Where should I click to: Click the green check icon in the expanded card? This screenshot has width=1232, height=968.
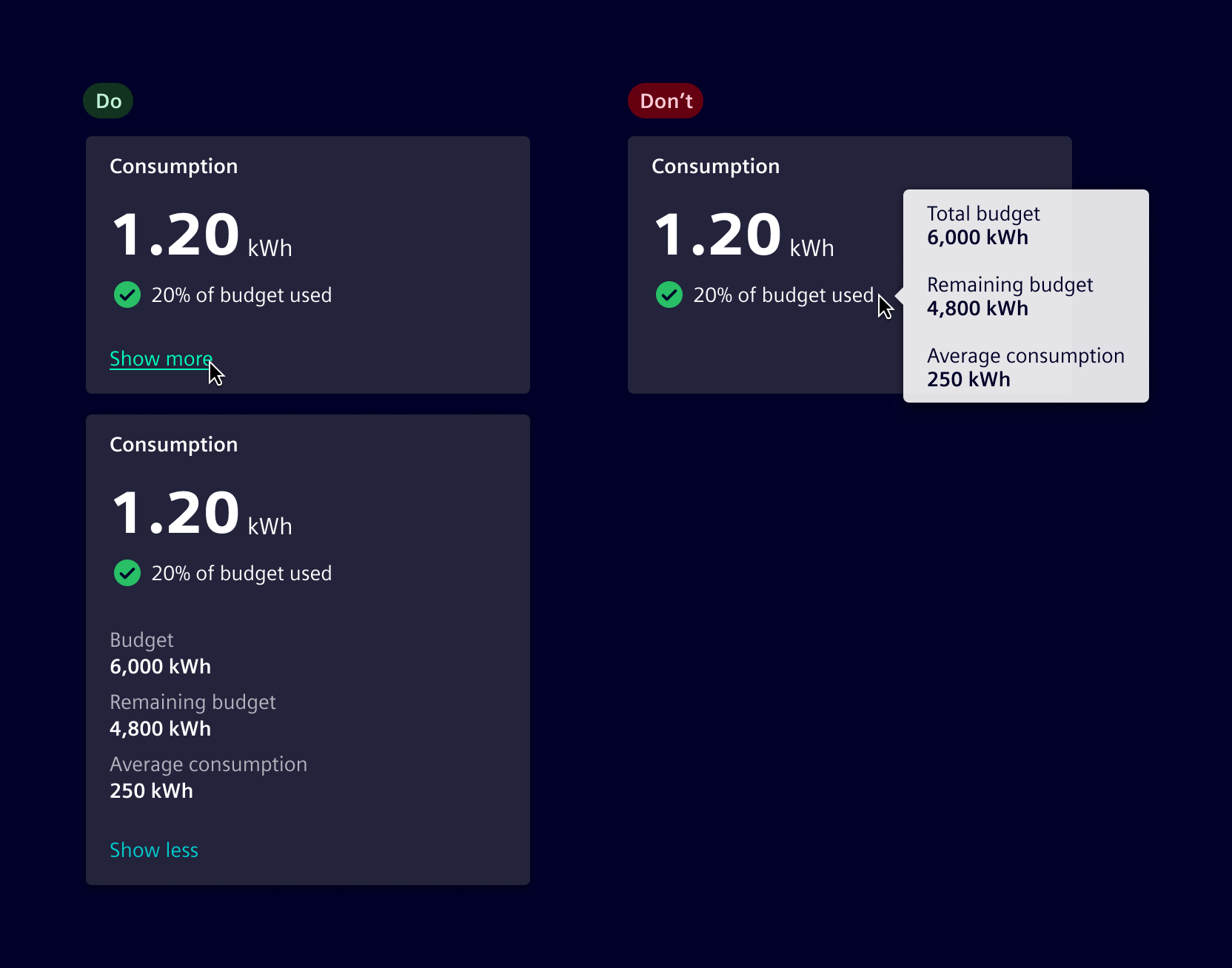click(127, 573)
